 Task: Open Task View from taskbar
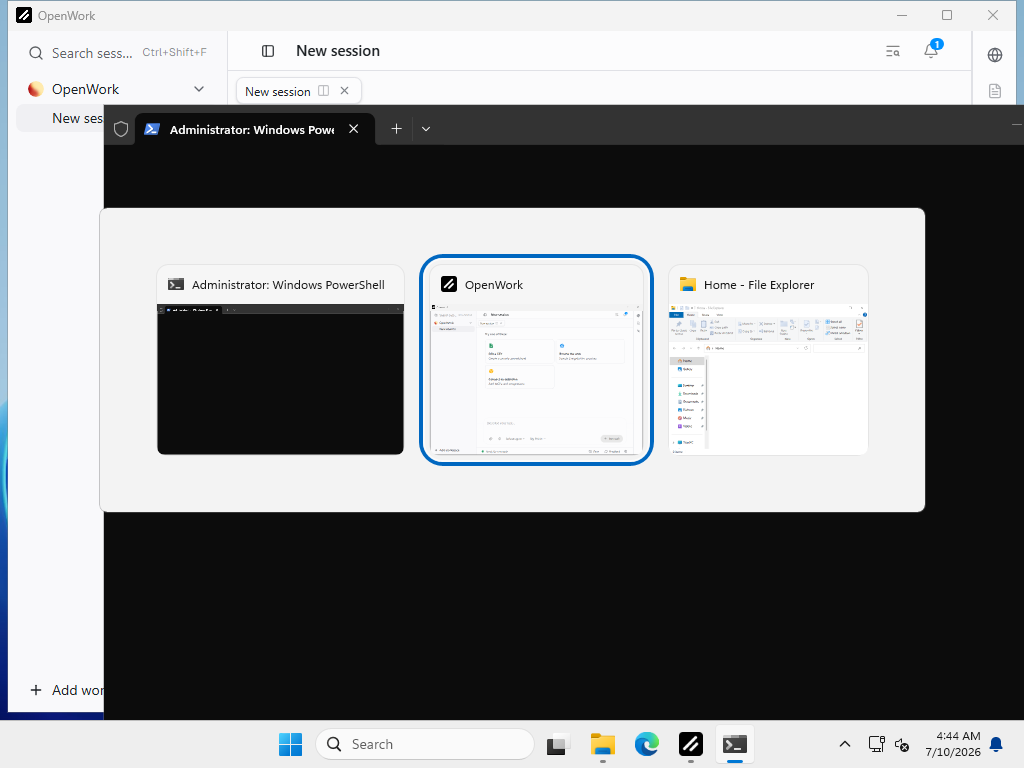pos(558,744)
